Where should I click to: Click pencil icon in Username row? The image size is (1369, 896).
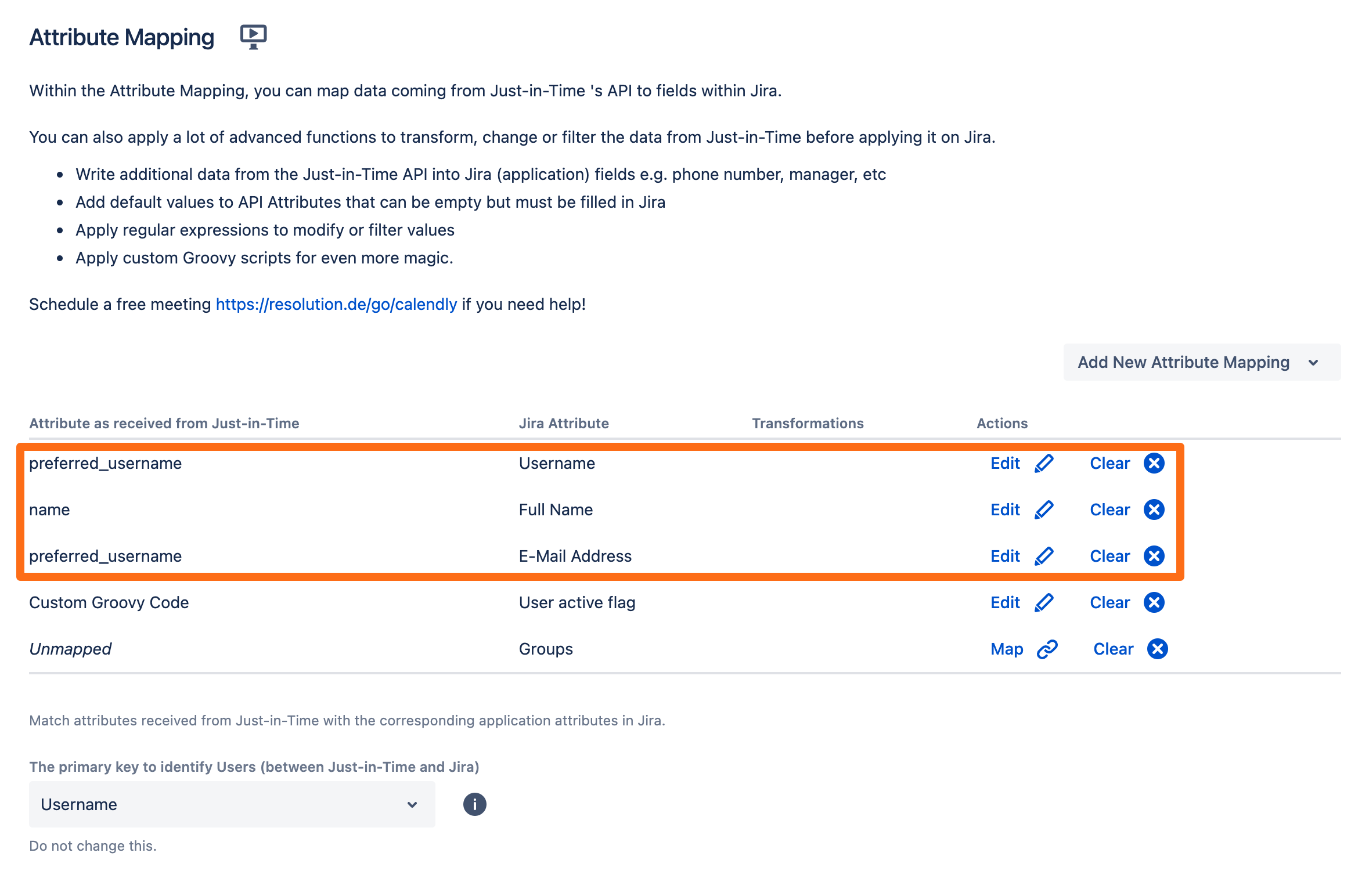[x=1043, y=463]
